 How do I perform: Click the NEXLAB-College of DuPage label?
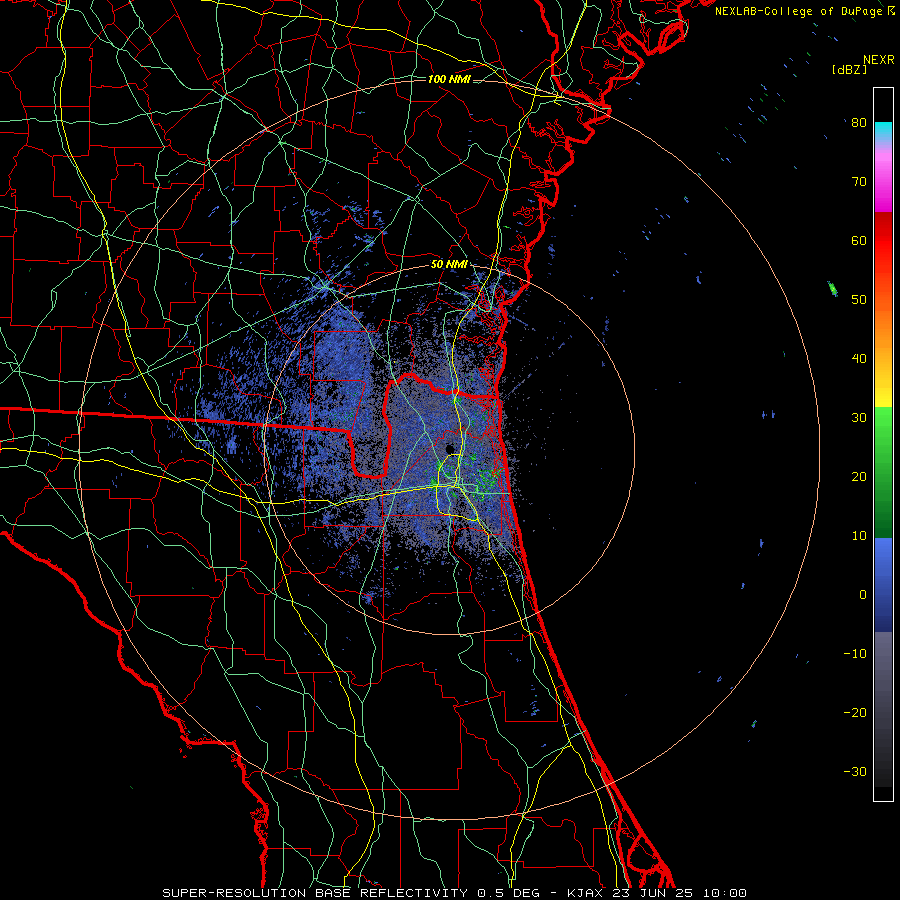pyautogui.click(x=800, y=11)
